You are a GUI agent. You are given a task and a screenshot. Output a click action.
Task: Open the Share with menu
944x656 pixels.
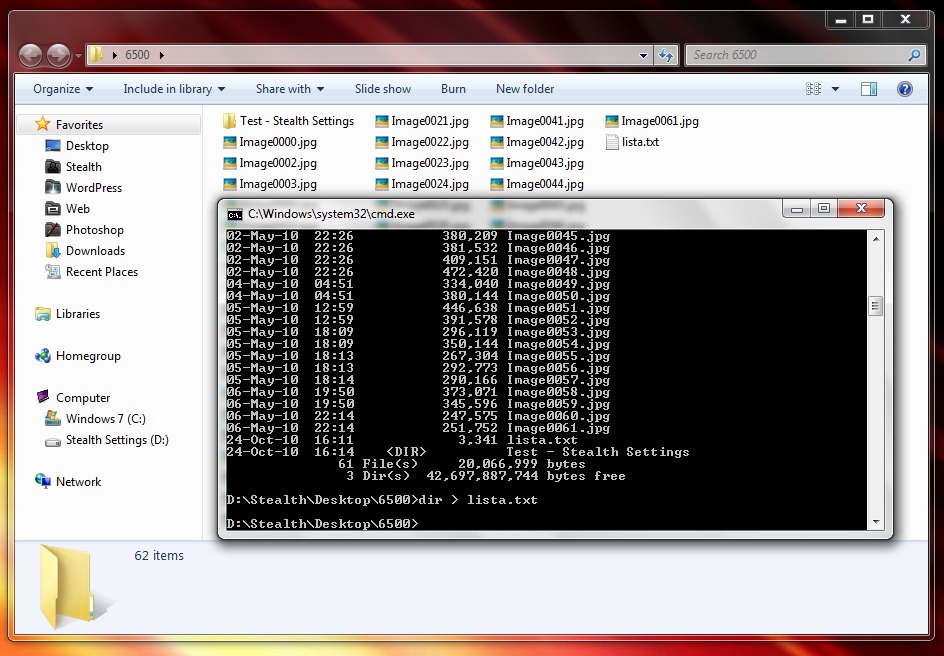point(289,89)
